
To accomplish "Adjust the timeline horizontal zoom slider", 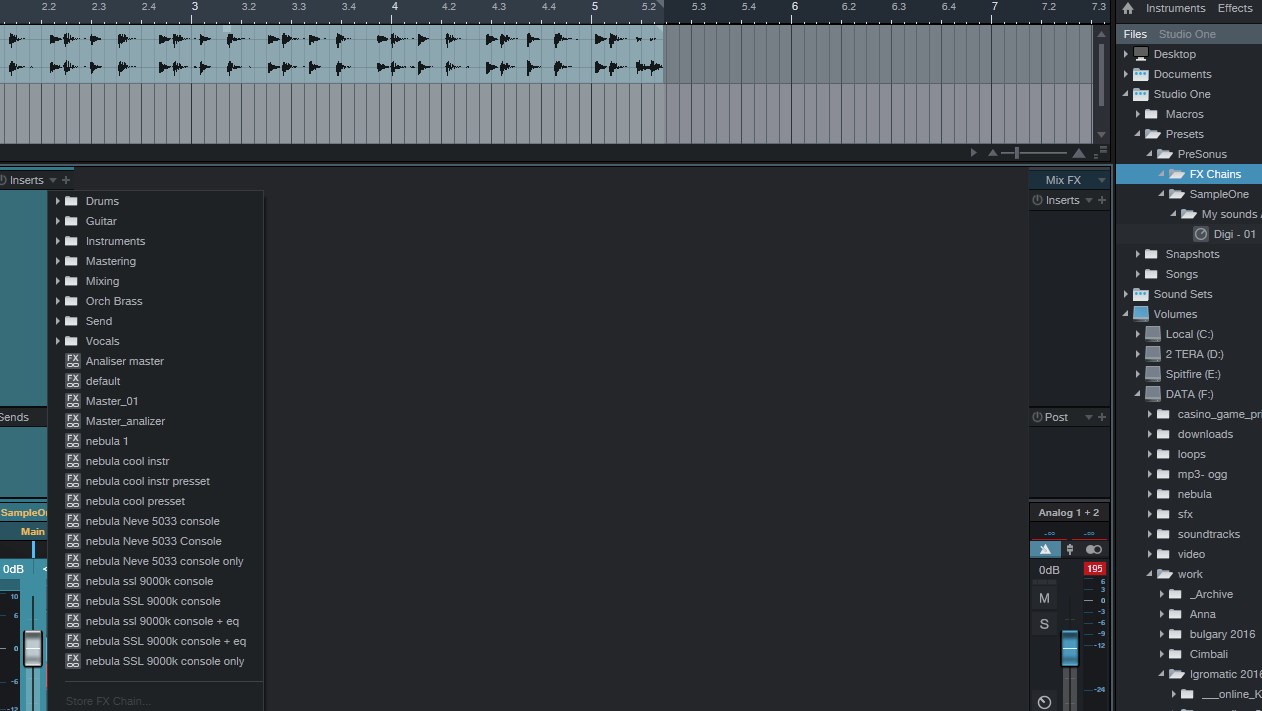I will (x=1018, y=153).
